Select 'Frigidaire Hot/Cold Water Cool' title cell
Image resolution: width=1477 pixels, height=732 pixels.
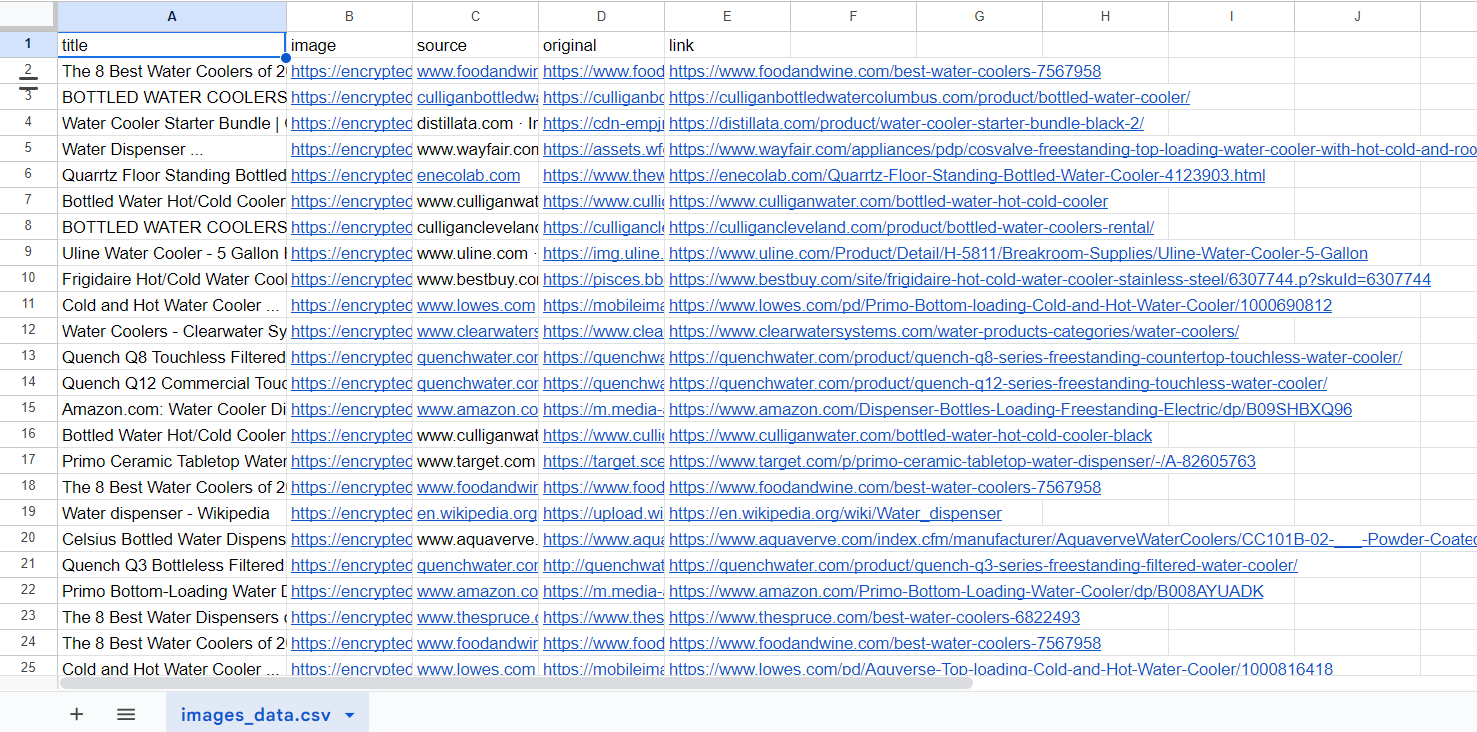click(172, 279)
